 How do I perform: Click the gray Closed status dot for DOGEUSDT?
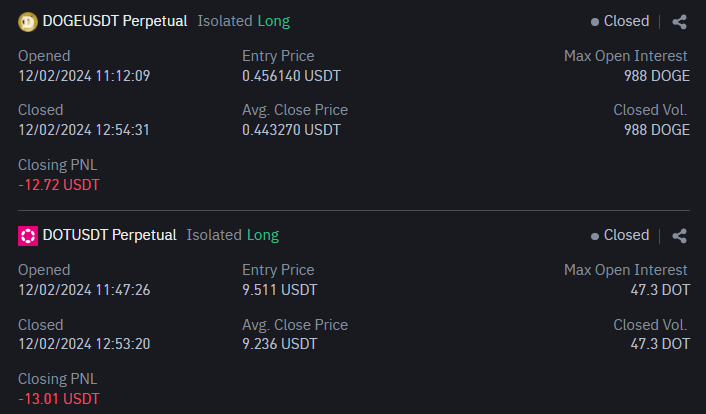pos(595,22)
